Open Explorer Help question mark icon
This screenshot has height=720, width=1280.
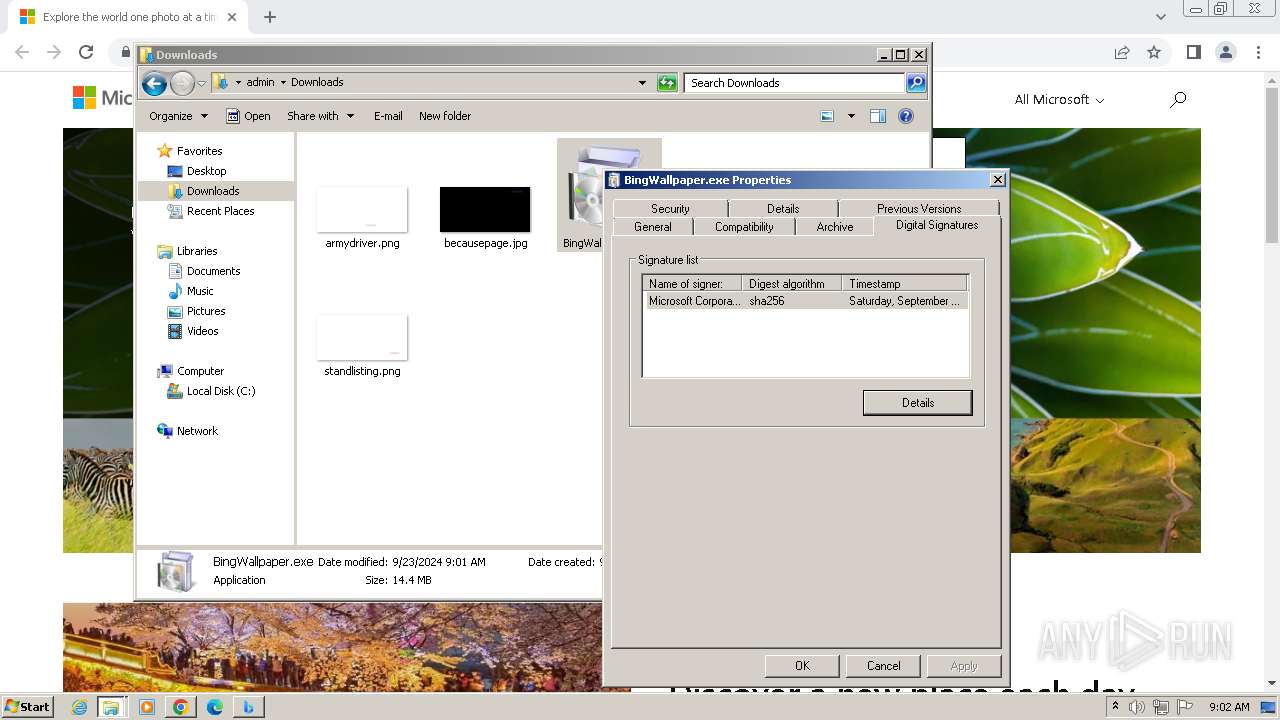click(x=906, y=116)
